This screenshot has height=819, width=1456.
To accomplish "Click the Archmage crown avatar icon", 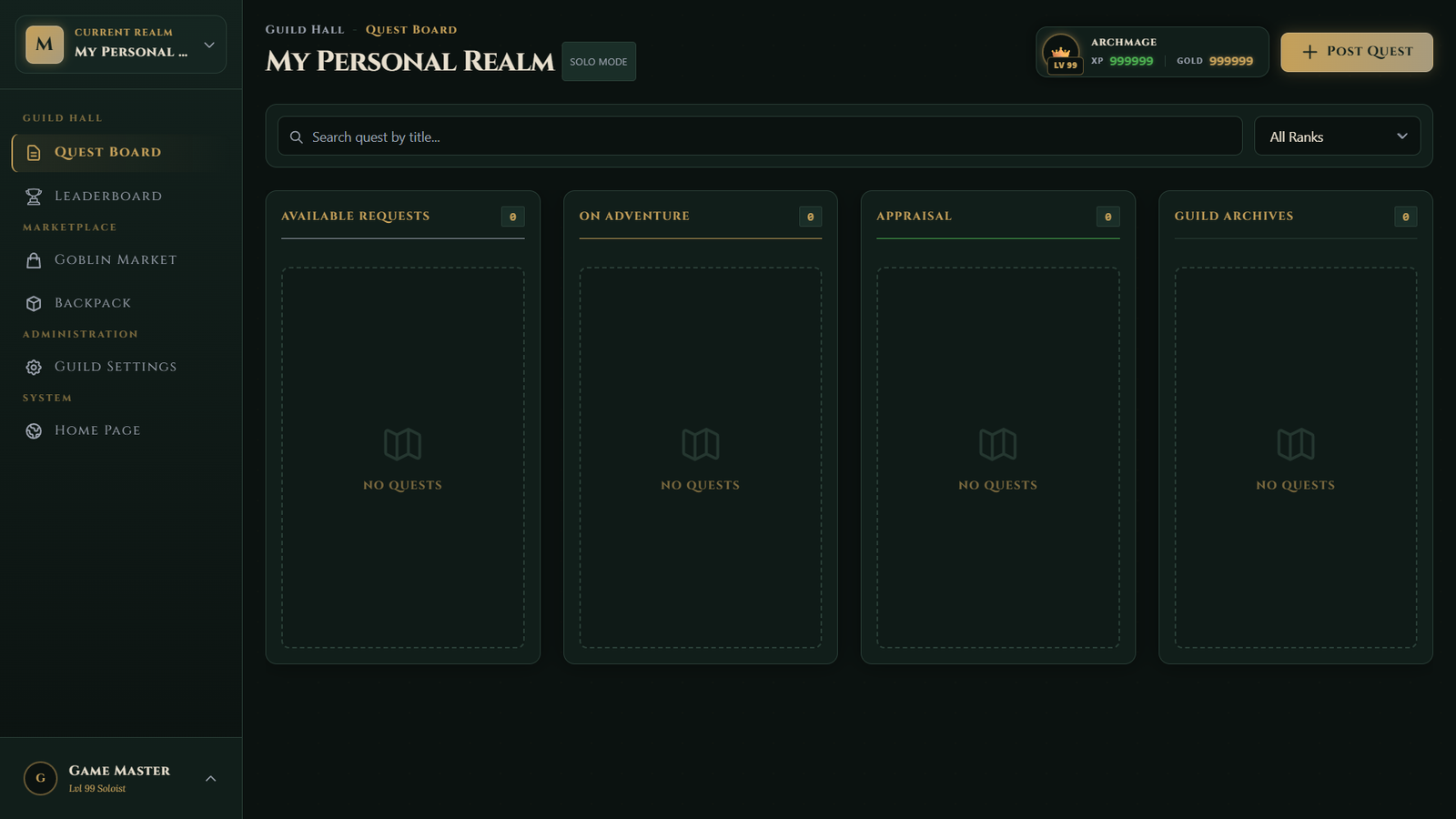I will (x=1061, y=52).
